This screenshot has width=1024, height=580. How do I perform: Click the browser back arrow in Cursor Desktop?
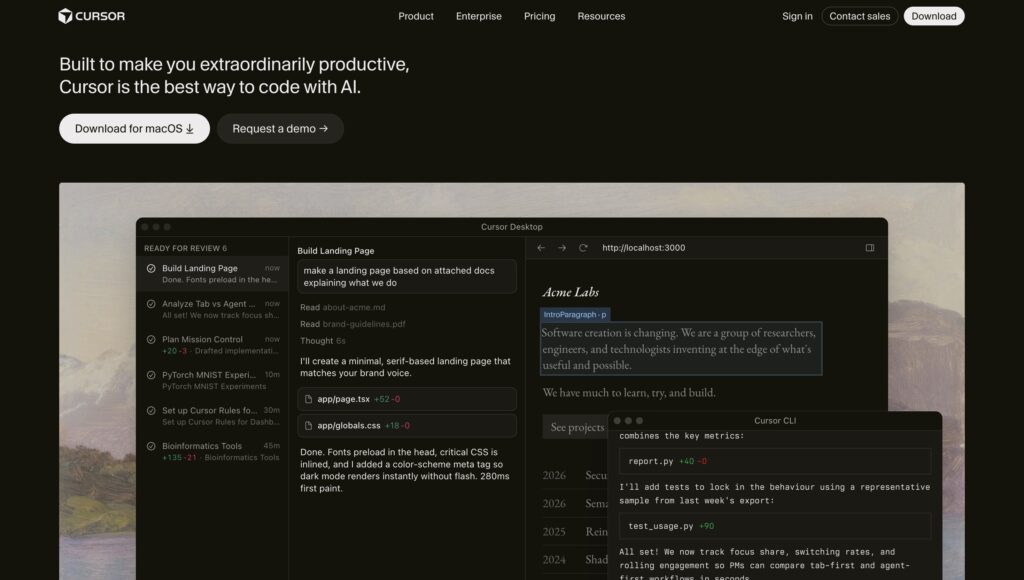coord(541,248)
